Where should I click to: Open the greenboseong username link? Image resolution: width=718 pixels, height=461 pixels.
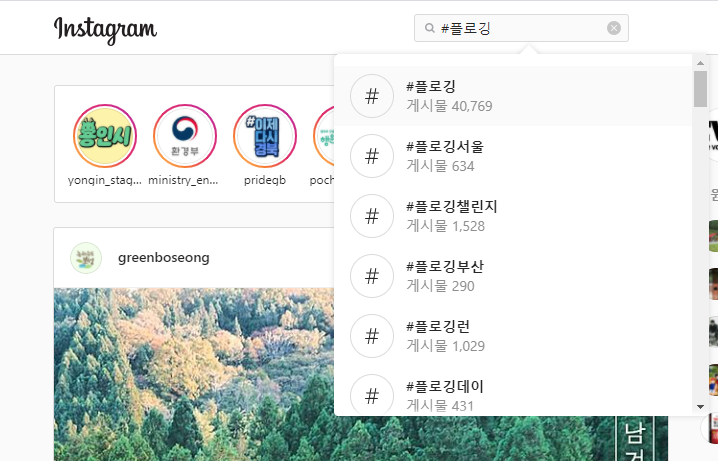tap(163, 258)
